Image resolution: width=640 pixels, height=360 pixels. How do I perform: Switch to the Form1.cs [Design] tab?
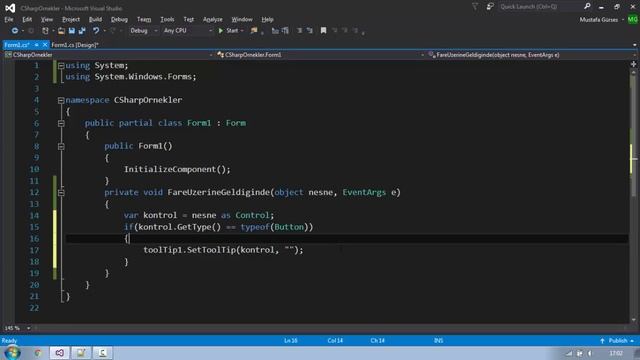pyautogui.click(x=75, y=45)
